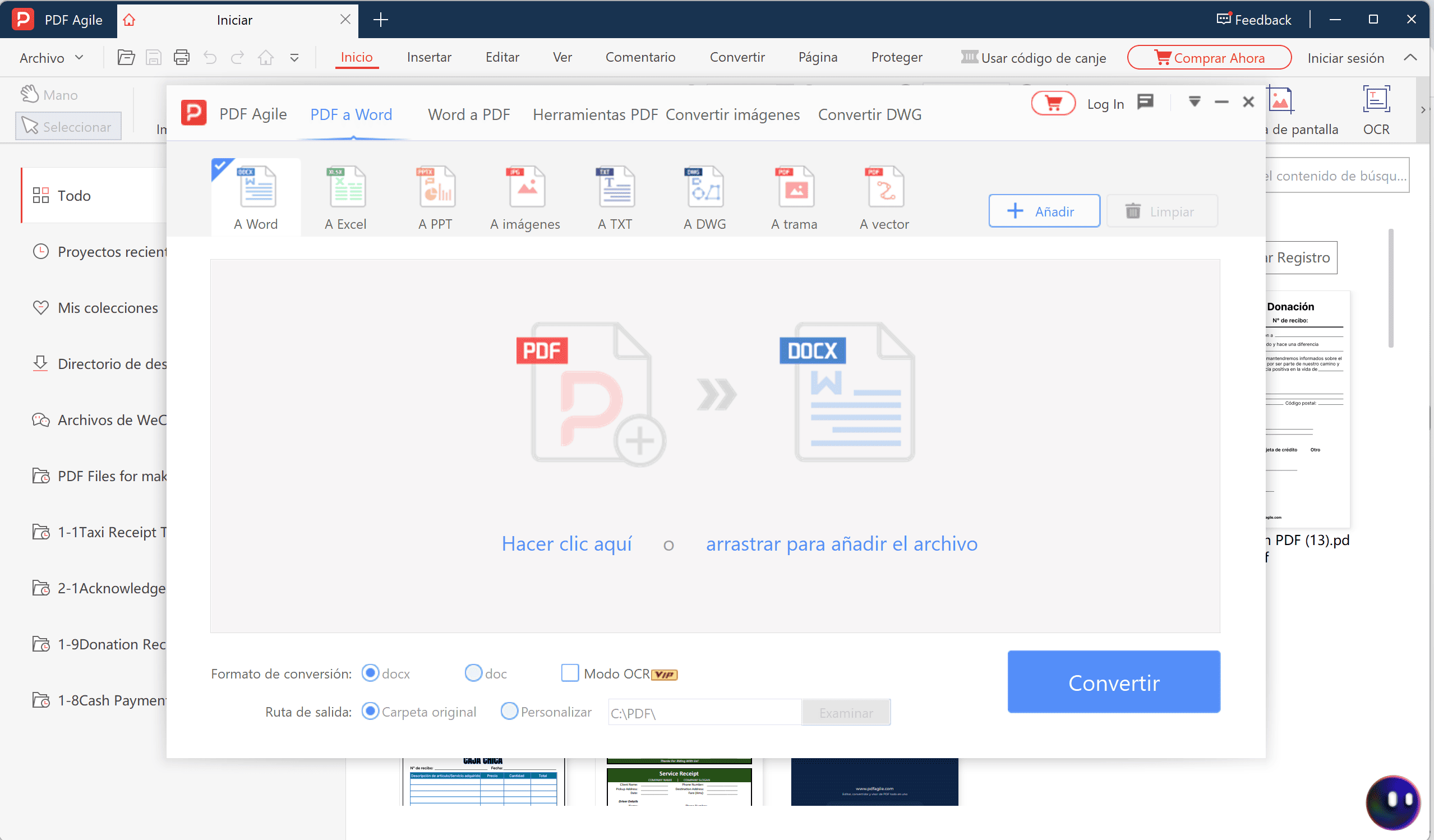Viewport: 1434px width, 840px height.
Task: Open the Proteger ribbon tab
Action: point(897,58)
